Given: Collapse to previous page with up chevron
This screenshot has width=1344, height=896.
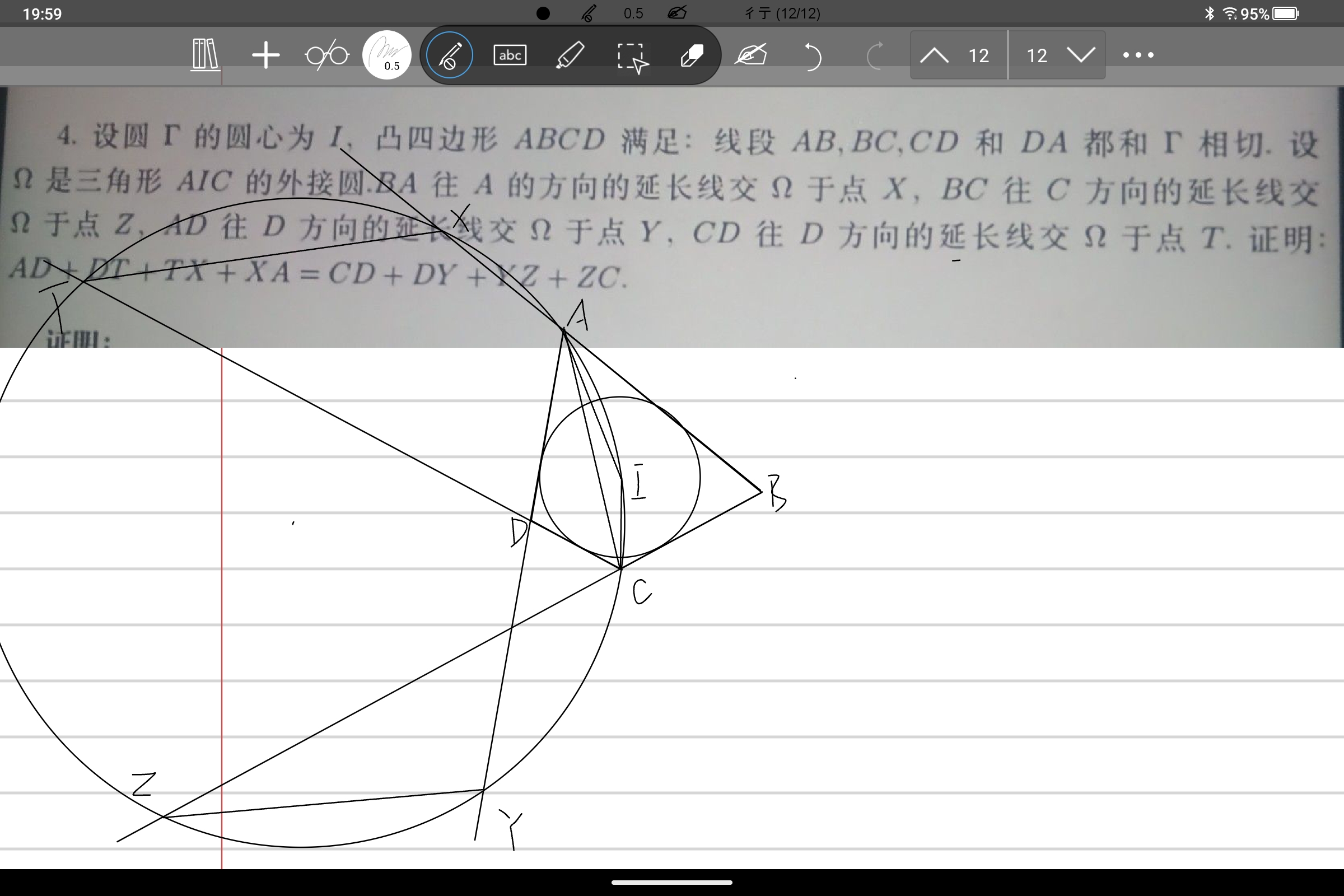Looking at the screenshot, I should pyautogui.click(x=935, y=55).
